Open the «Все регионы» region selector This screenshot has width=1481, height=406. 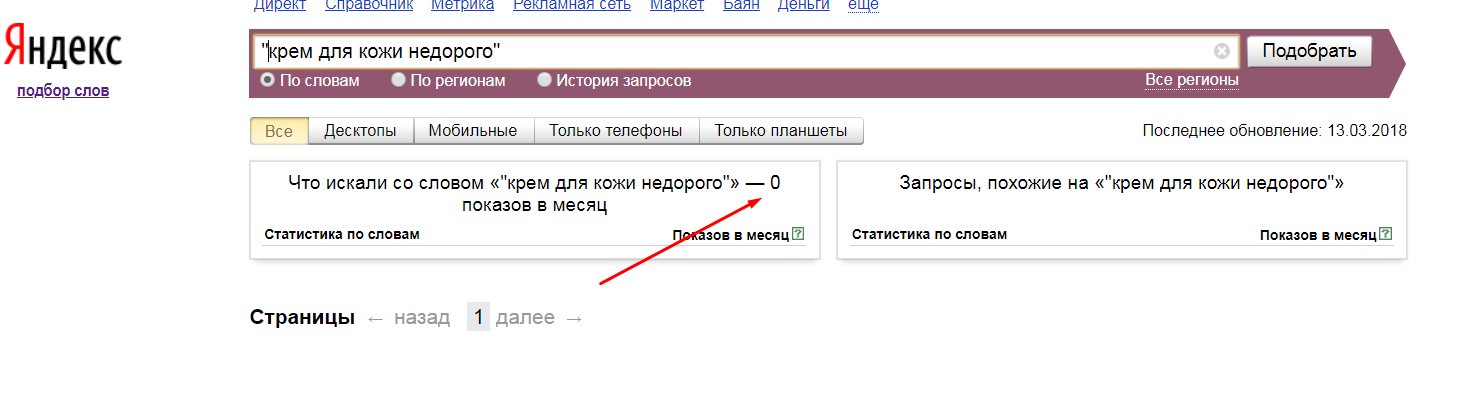1191,80
